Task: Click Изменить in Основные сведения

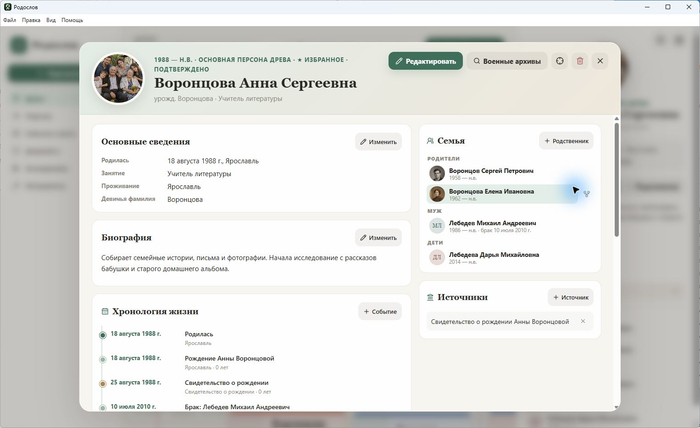Action: 379,142
